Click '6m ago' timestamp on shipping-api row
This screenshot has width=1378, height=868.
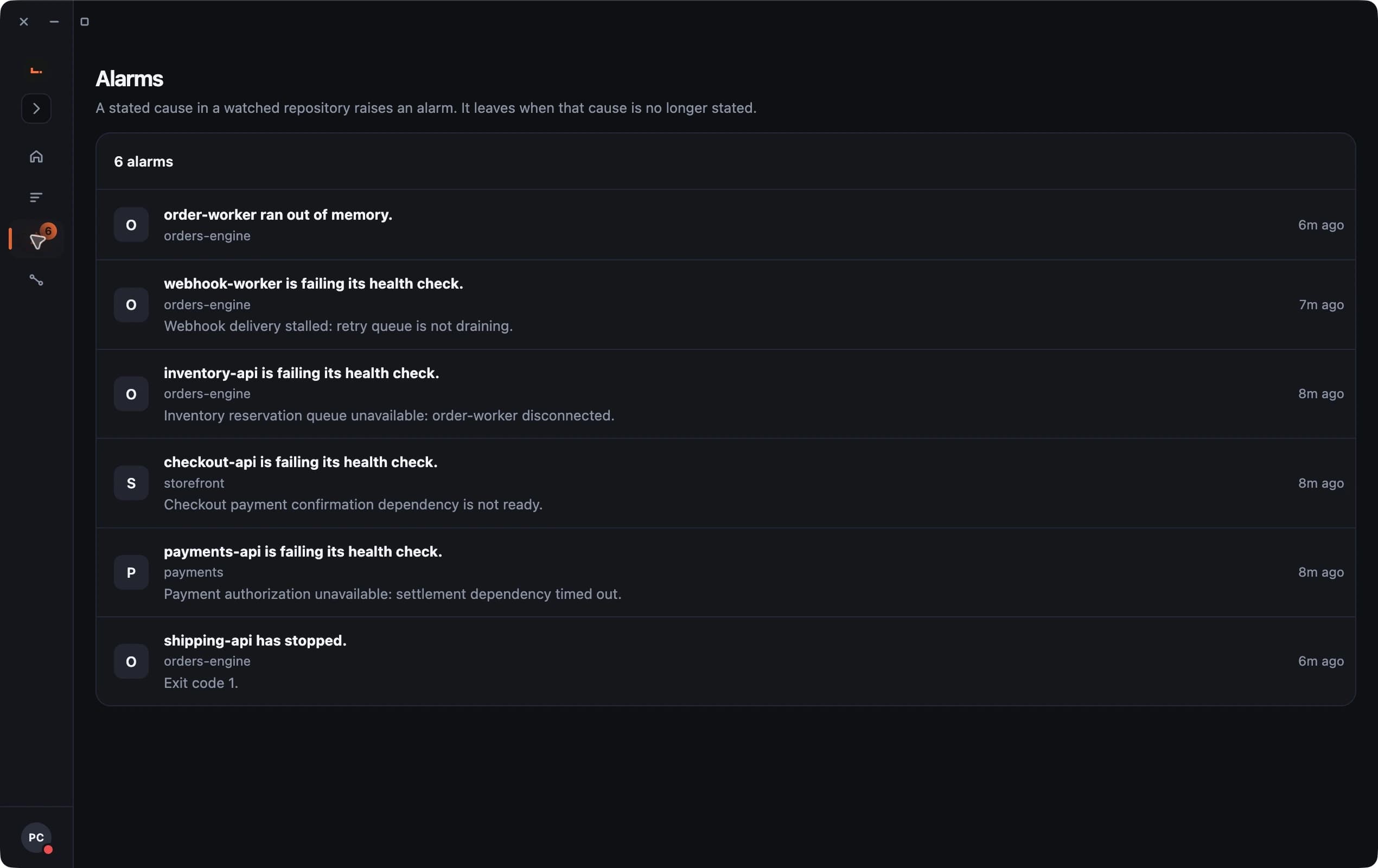point(1321,661)
